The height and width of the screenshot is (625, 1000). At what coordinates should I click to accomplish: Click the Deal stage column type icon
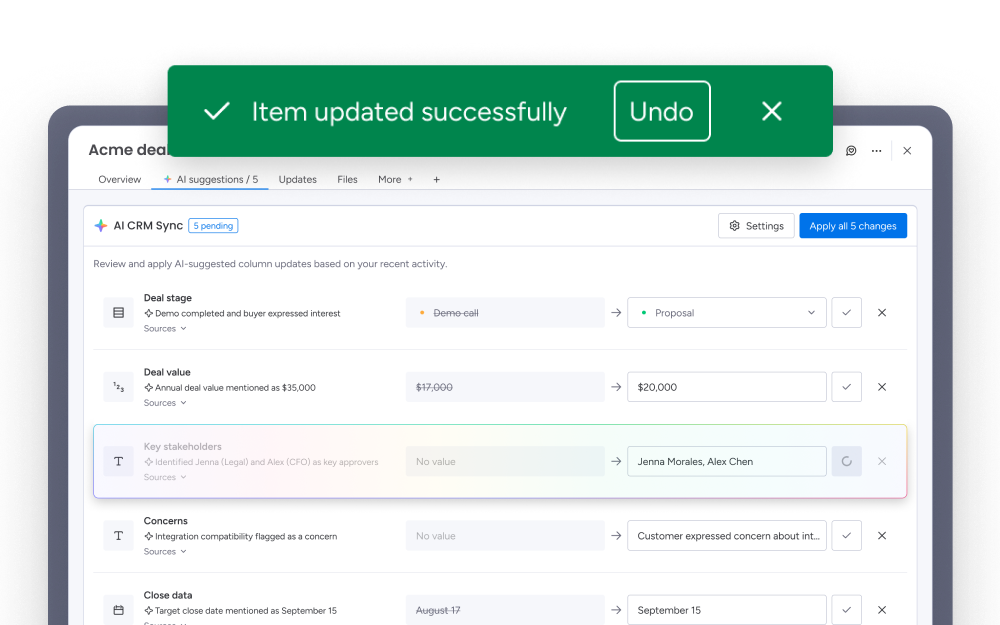[119, 312]
